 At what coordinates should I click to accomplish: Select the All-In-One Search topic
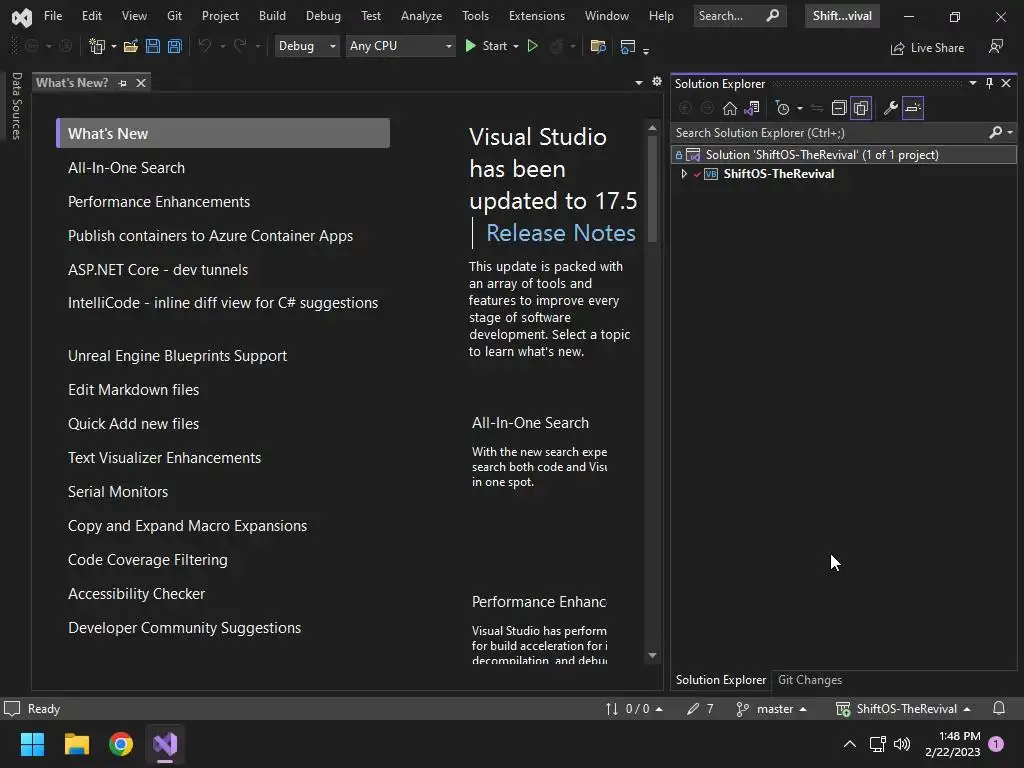pyautogui.click(x=127, y=168)
